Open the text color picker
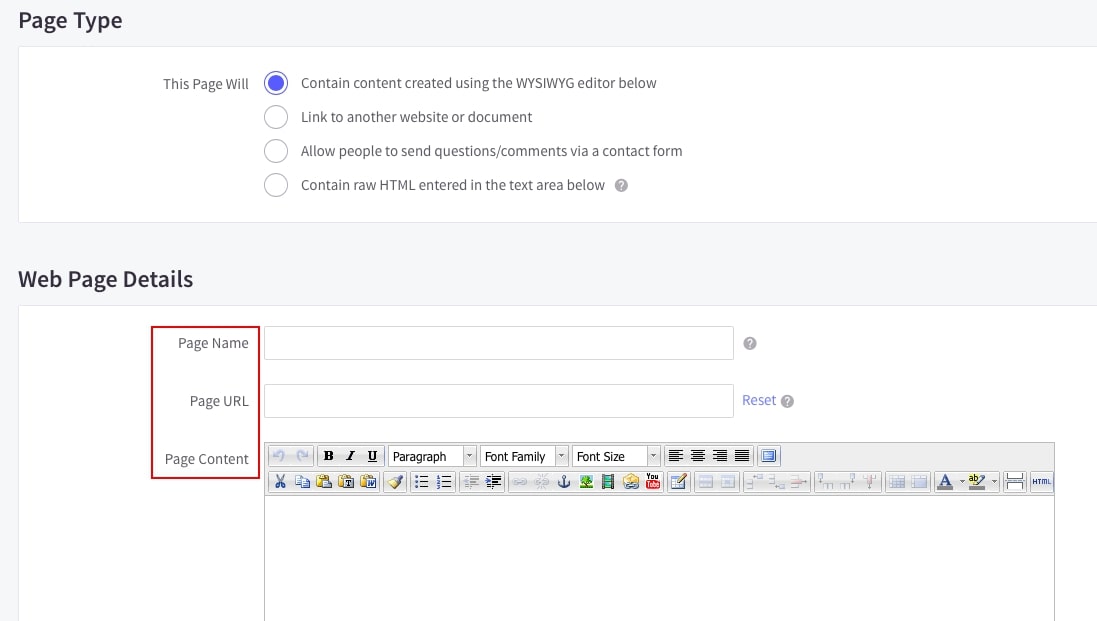 pyautogui.click(x=946, y=482)
